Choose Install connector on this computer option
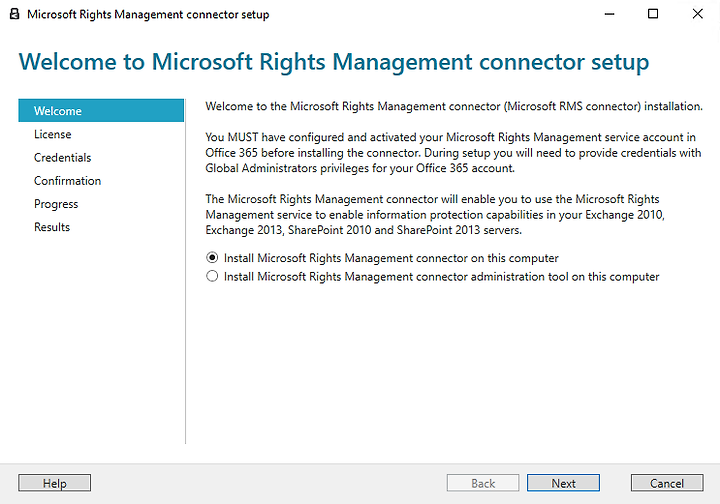Image resolution: width=720 pixels, height=504 pixels. [x=382, y=258]
